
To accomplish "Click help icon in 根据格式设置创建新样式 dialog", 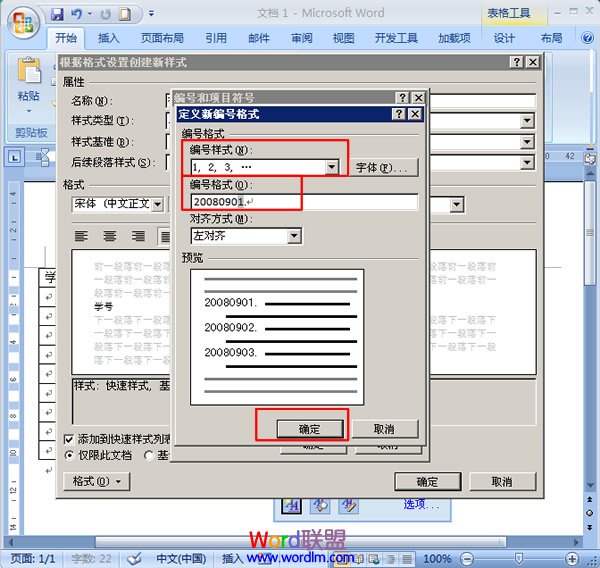I will 516,62.
